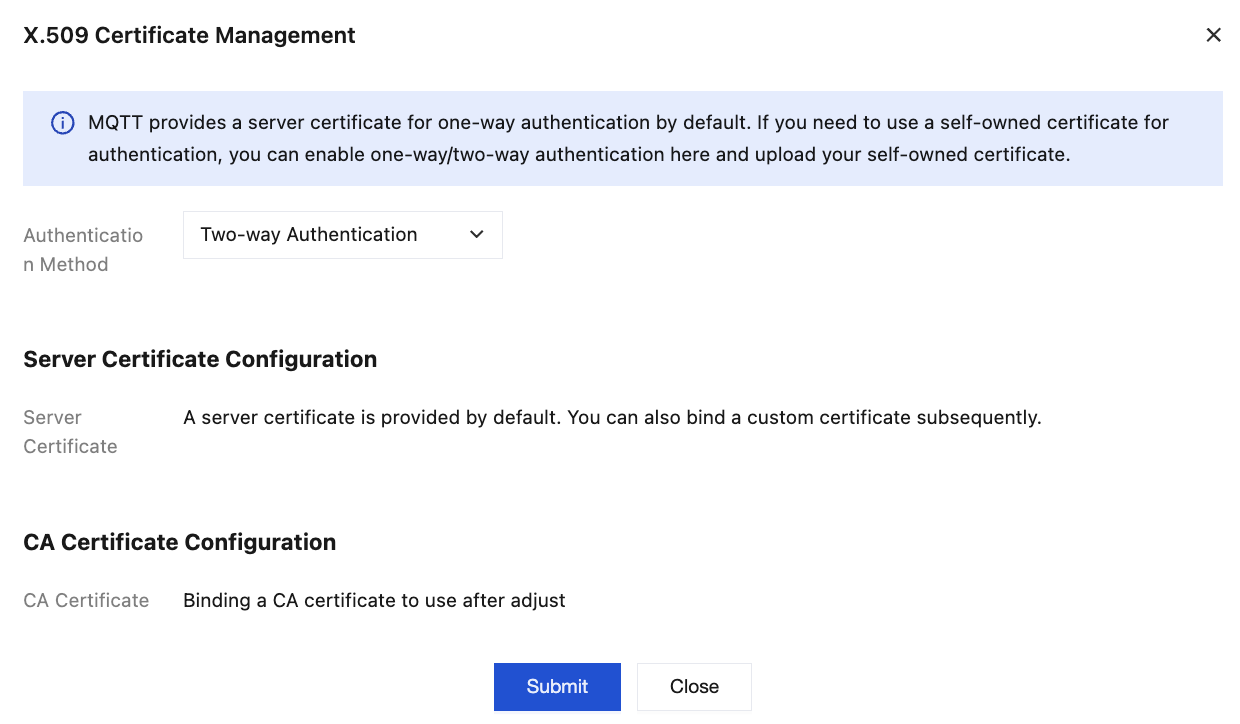Click the word 'MQTT' in the notice
Viewport: 1240px width, 724px height.
(x=115, y=123)
